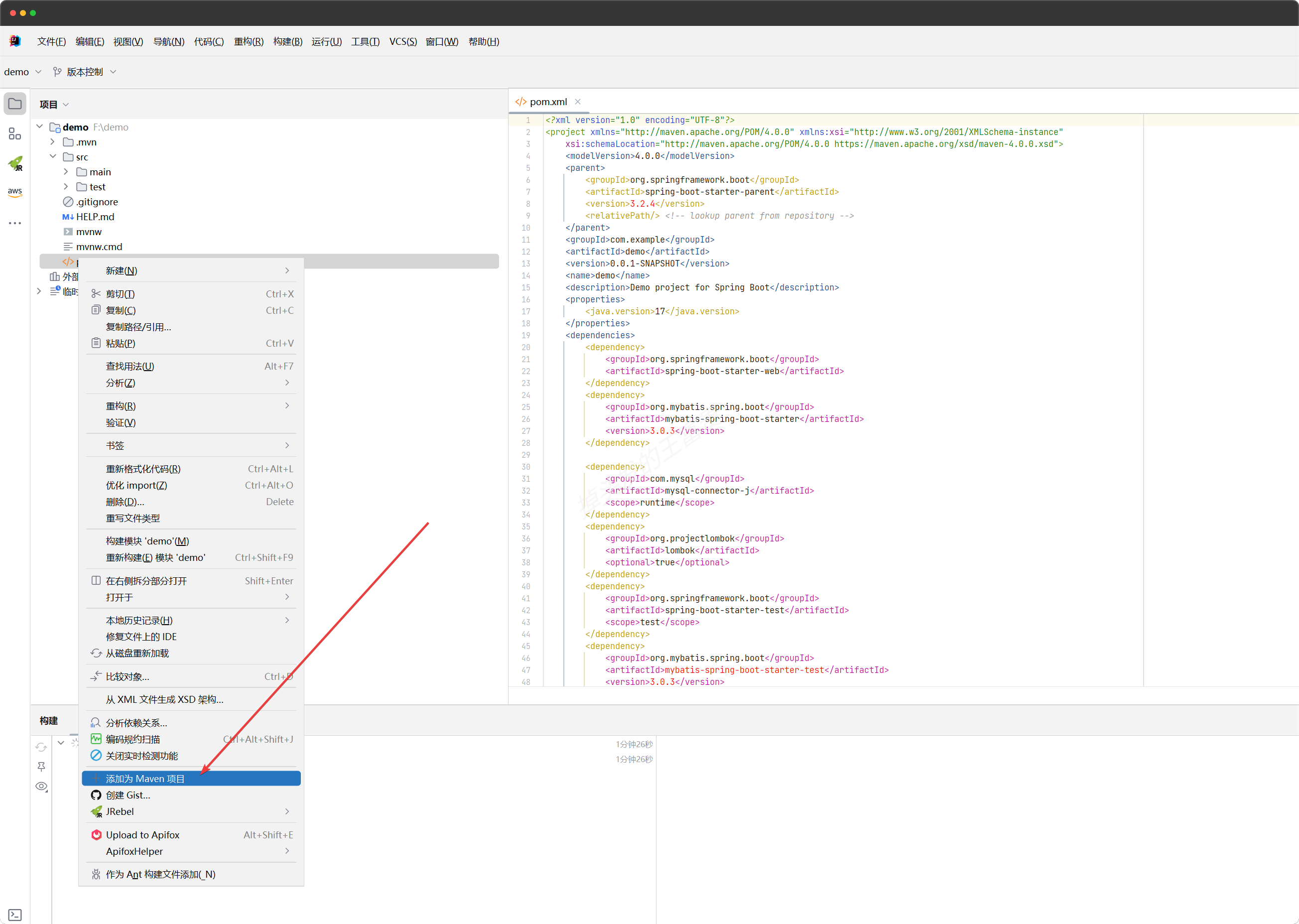Click the pin icon in build panel
Screen dimensions: 1299x924
coord(41,767)
